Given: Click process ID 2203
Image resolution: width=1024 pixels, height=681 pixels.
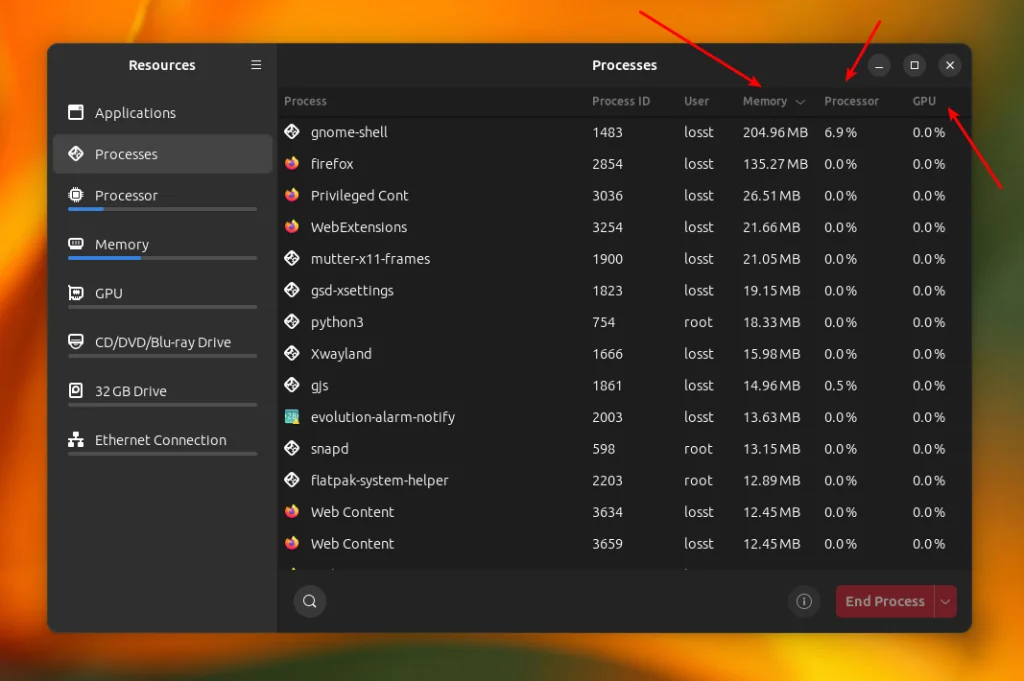Looking at the screenshot, I should pos(607,481).
